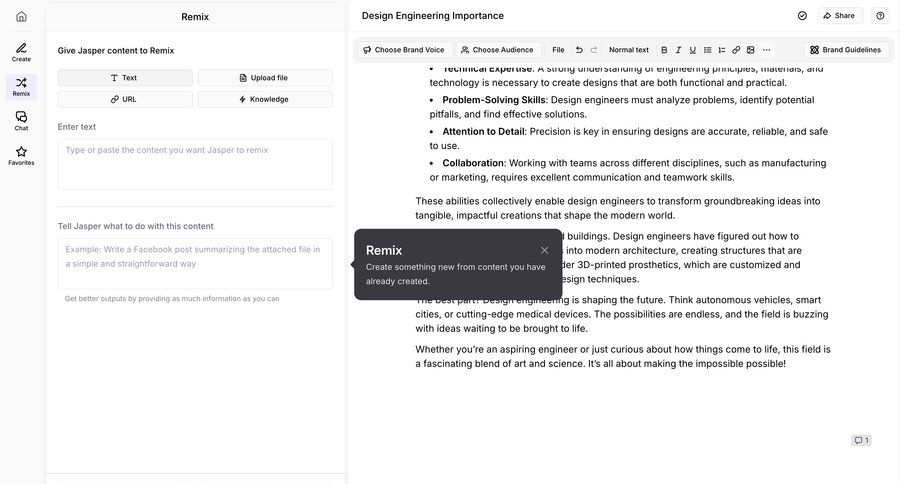Select the Text content source button

[125, 78]
